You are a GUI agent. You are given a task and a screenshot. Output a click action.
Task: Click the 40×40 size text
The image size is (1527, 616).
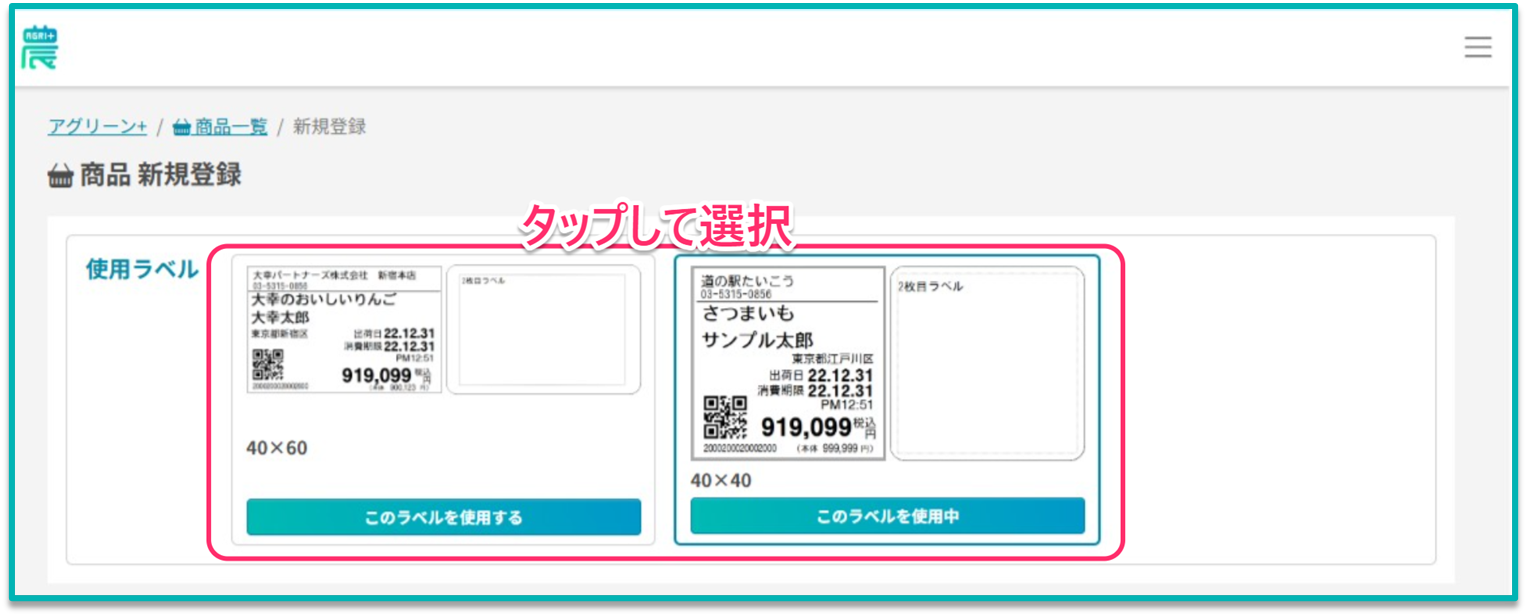(721, 481)
